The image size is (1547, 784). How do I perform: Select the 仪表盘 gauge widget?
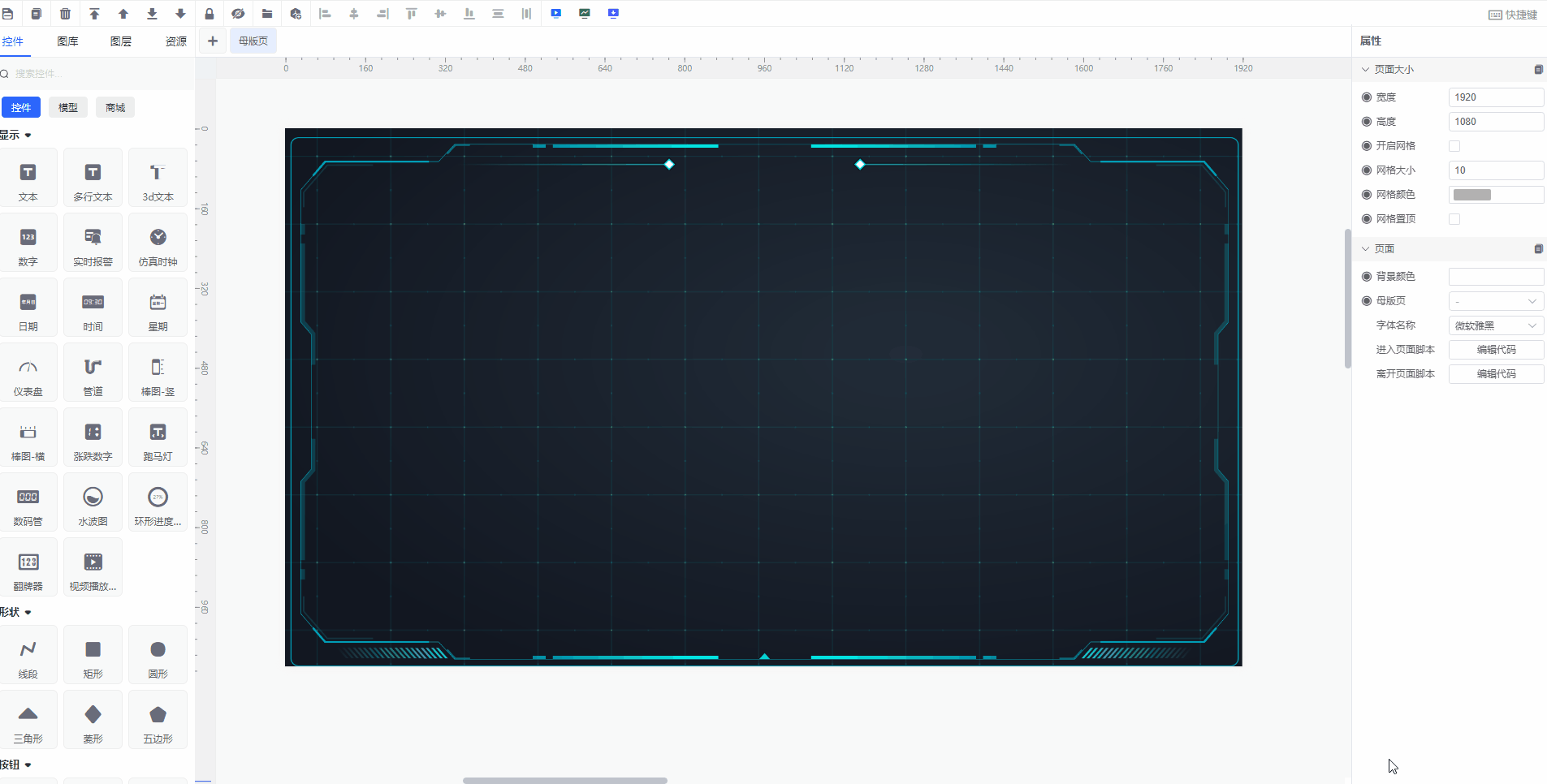pyautogui.click(x=28, y=373)
